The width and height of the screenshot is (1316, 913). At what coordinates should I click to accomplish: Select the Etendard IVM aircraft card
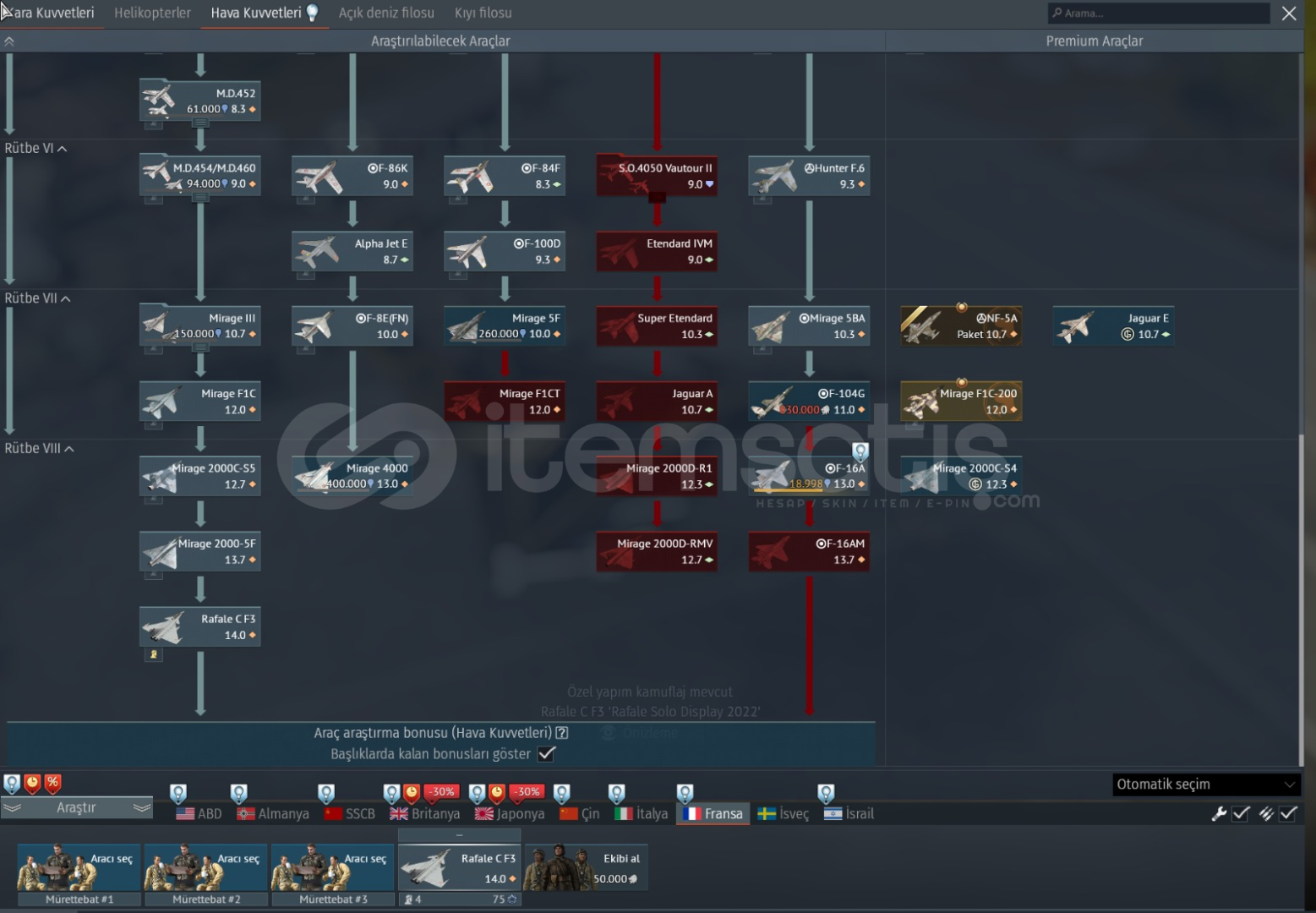pos(657,251)
